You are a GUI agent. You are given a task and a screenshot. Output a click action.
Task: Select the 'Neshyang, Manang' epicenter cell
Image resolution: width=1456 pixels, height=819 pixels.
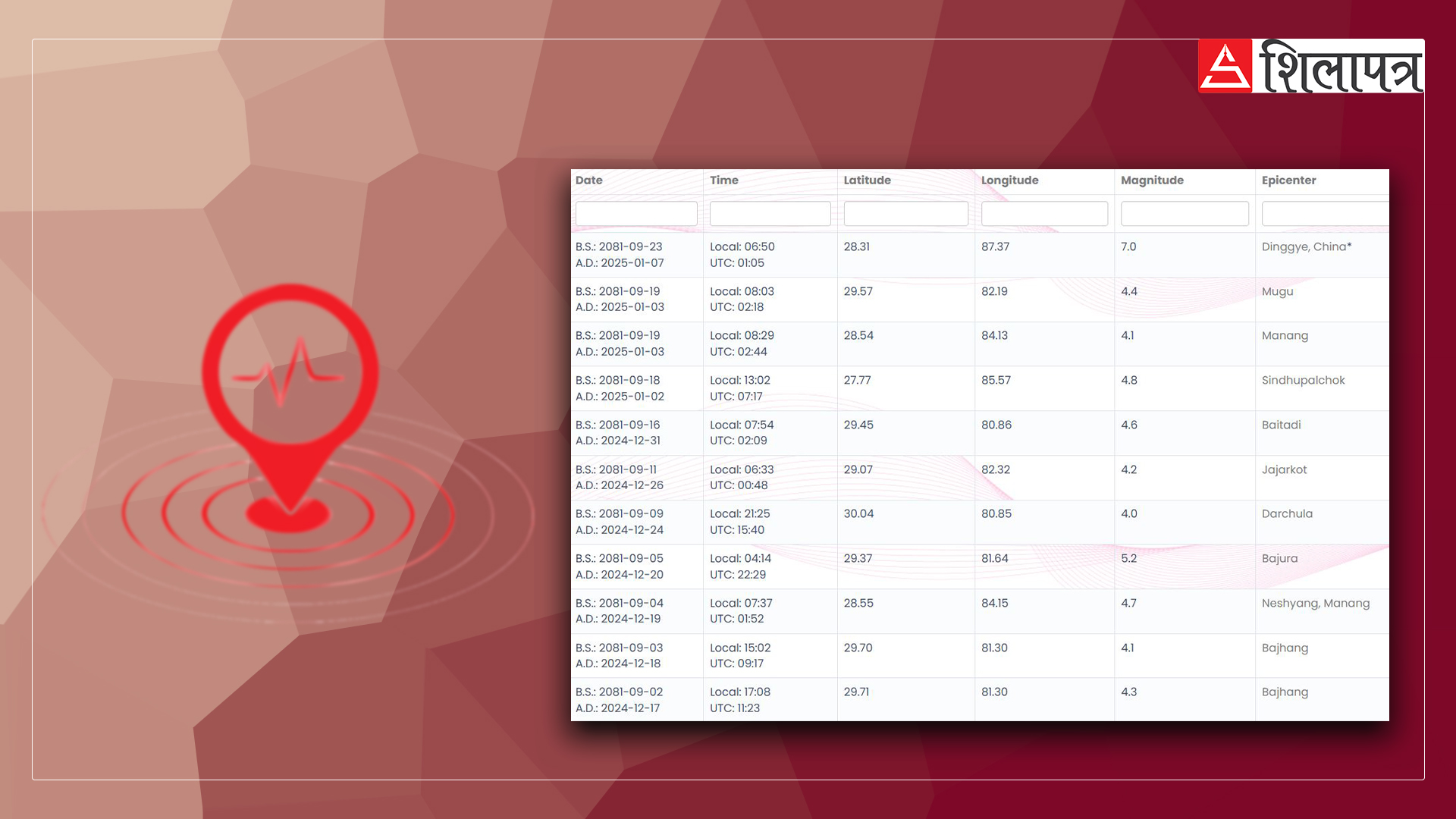[1316, 604]
